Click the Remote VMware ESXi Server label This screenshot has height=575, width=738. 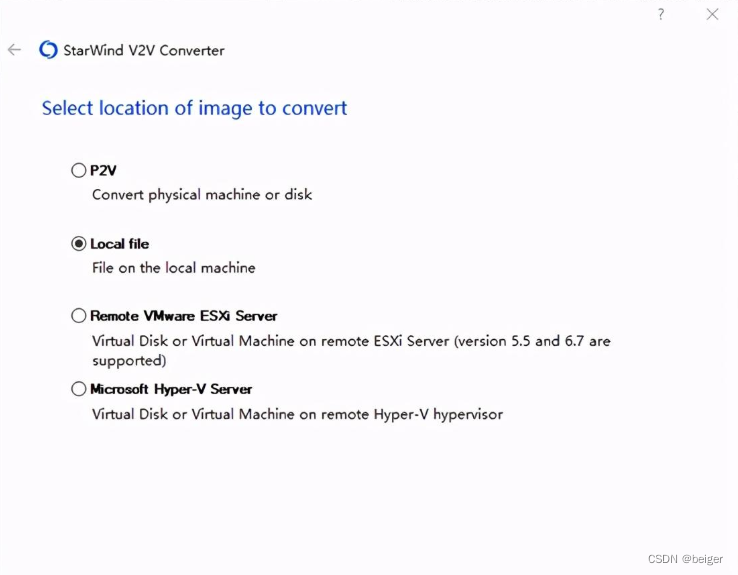[x=184, y=315]
